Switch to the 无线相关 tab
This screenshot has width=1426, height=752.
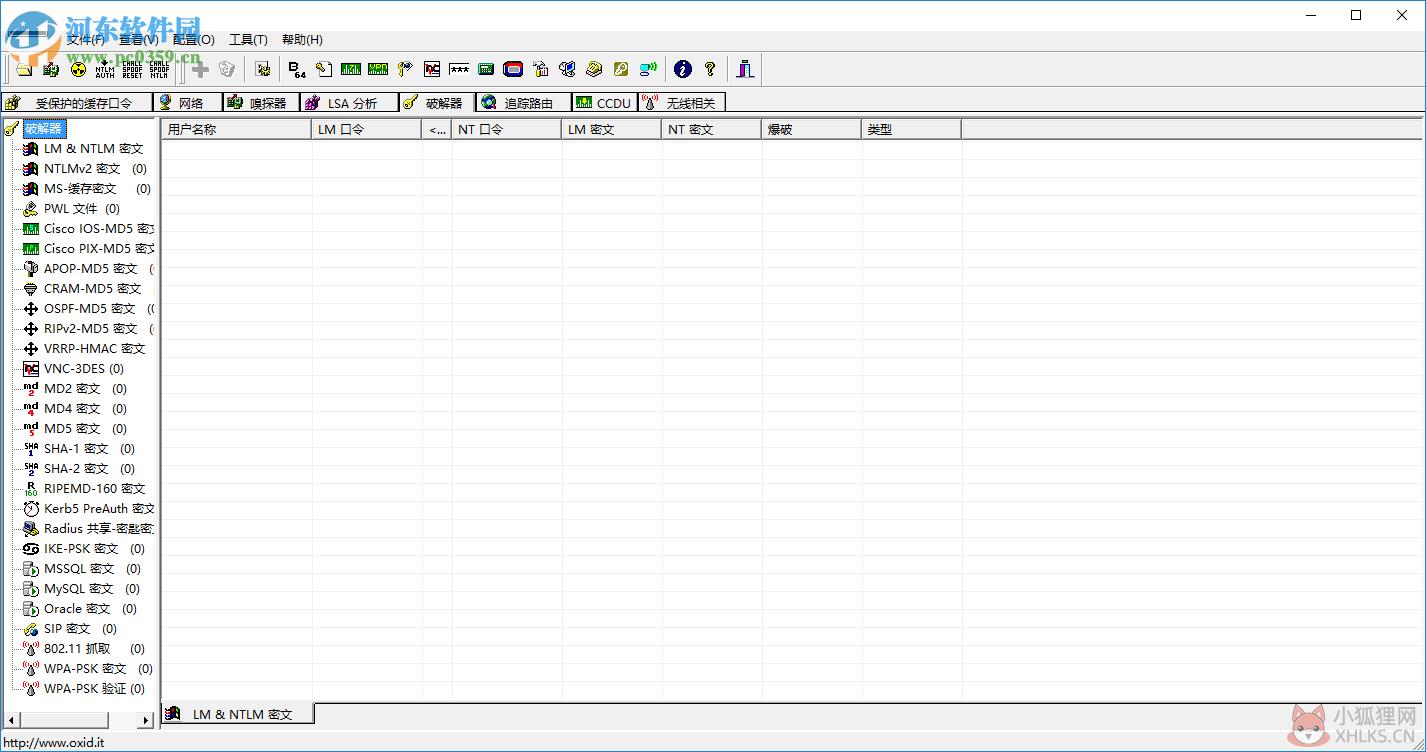681,103
